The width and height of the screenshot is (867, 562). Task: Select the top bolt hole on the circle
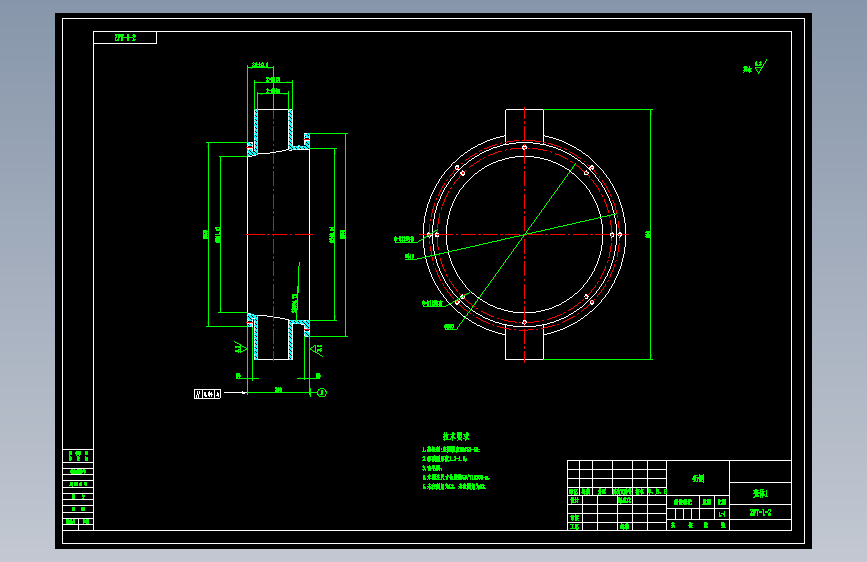(524, 148)
